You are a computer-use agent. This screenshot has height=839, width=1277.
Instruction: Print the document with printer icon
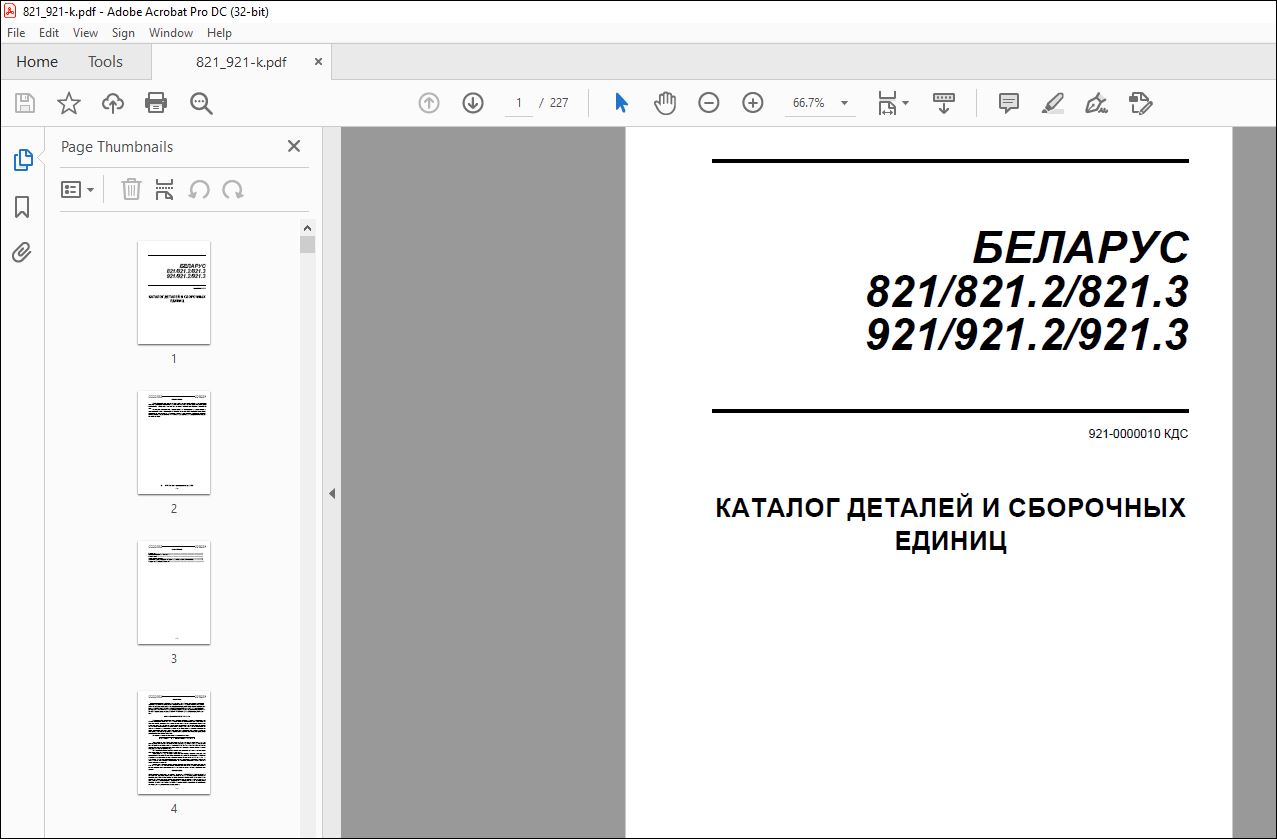click(x=156, y=103)
